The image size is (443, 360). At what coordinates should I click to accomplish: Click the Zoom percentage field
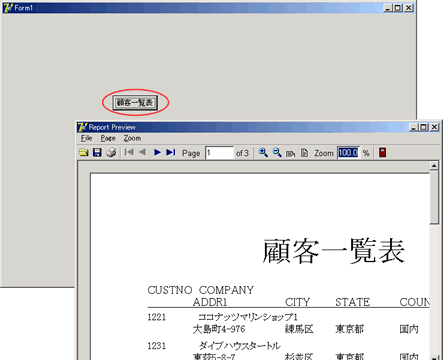coord(348,153)
